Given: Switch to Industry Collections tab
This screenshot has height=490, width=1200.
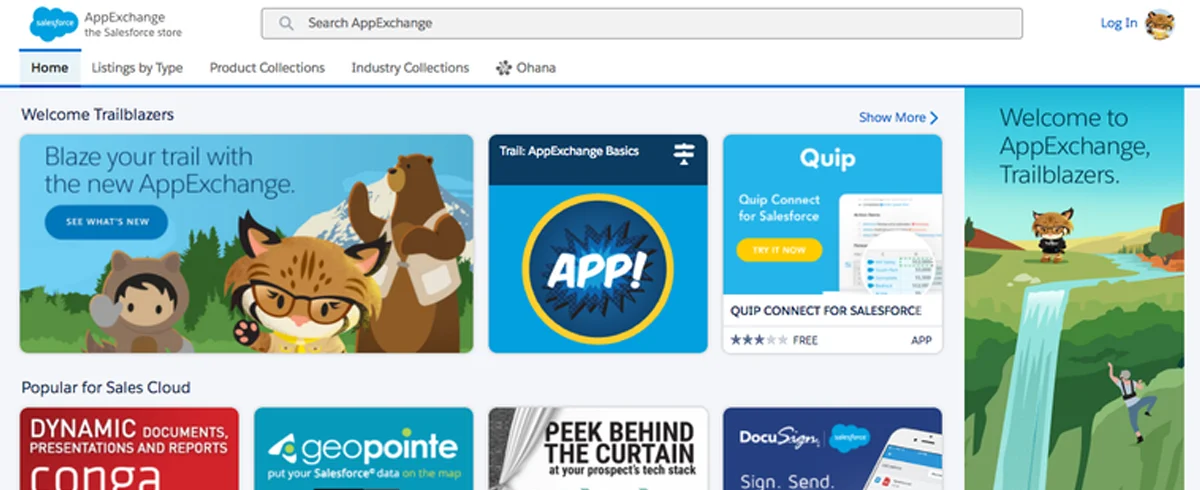Looking at the screenshot, I should point(410,68).
